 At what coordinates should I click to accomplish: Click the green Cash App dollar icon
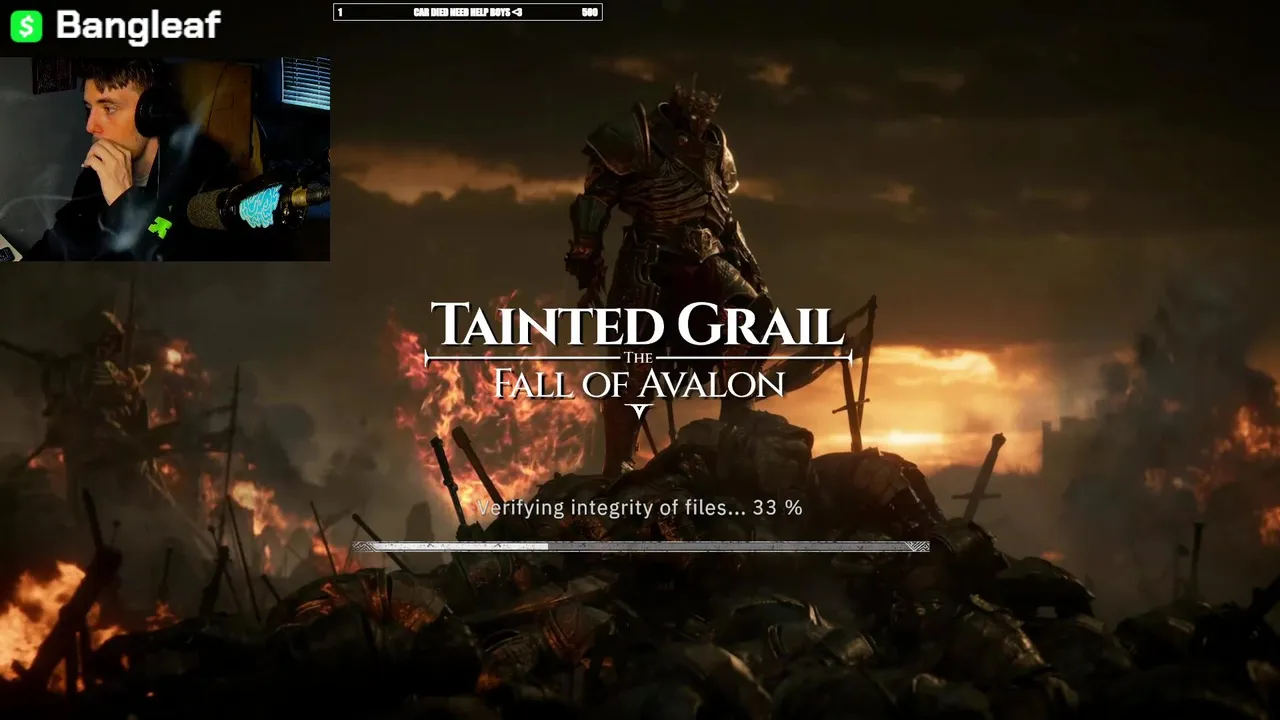tap(26, 26)
